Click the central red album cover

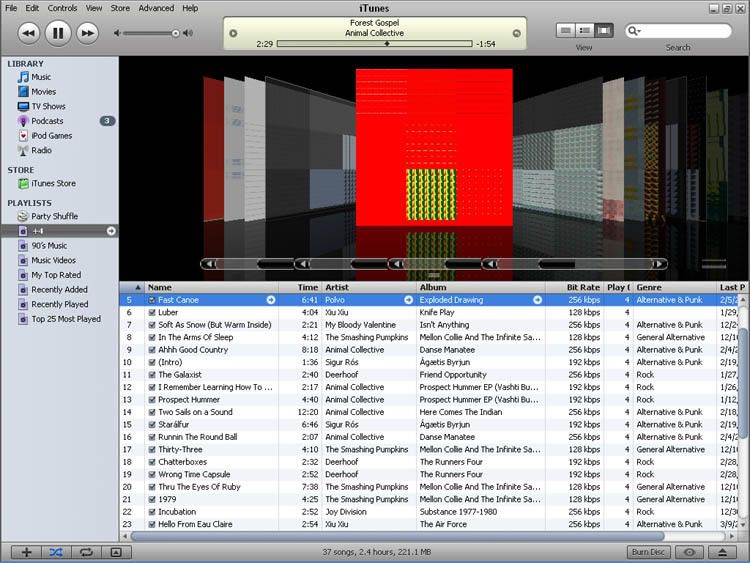(x=434, y=147)
